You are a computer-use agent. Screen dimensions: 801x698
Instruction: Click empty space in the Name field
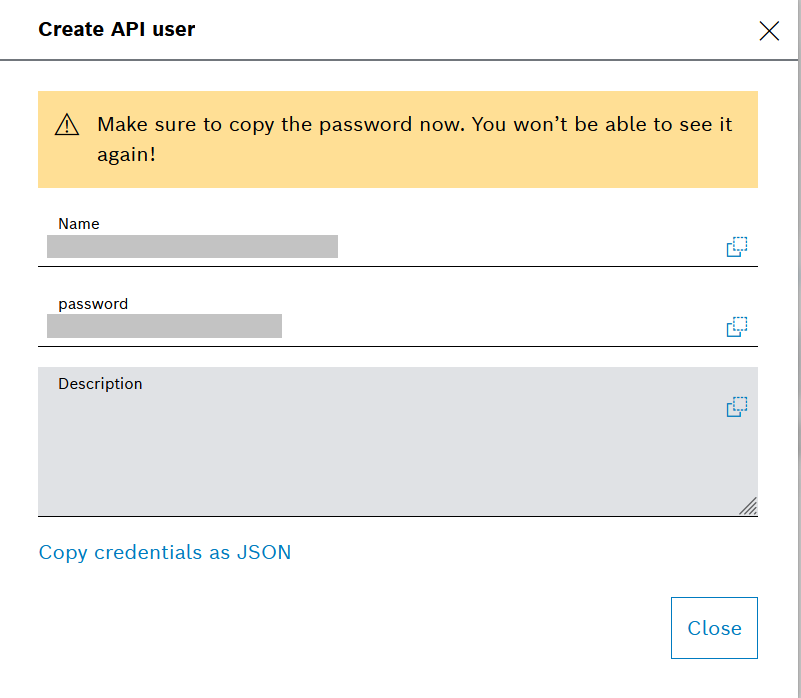(x=520, y=246)
